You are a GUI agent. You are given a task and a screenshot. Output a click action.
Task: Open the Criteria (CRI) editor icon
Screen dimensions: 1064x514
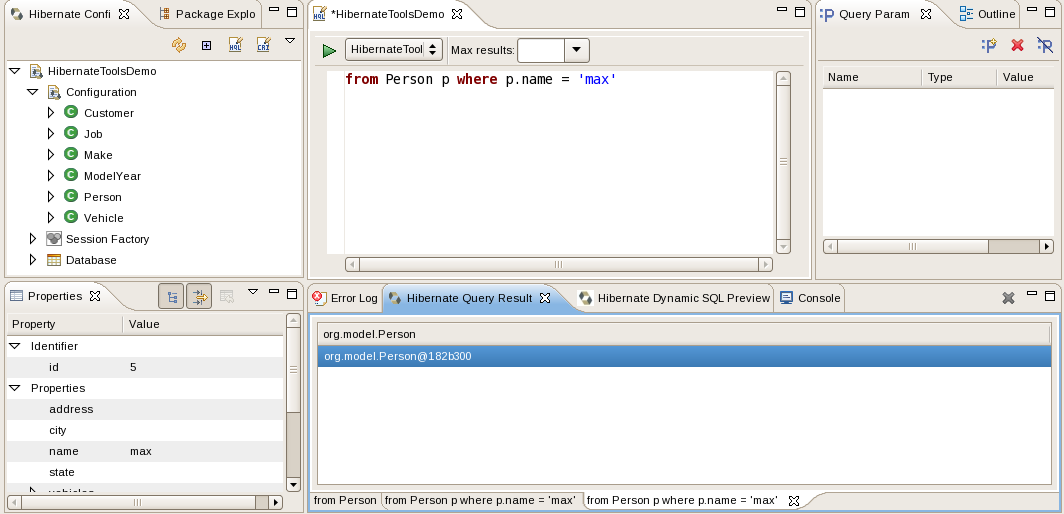point(263,45)
